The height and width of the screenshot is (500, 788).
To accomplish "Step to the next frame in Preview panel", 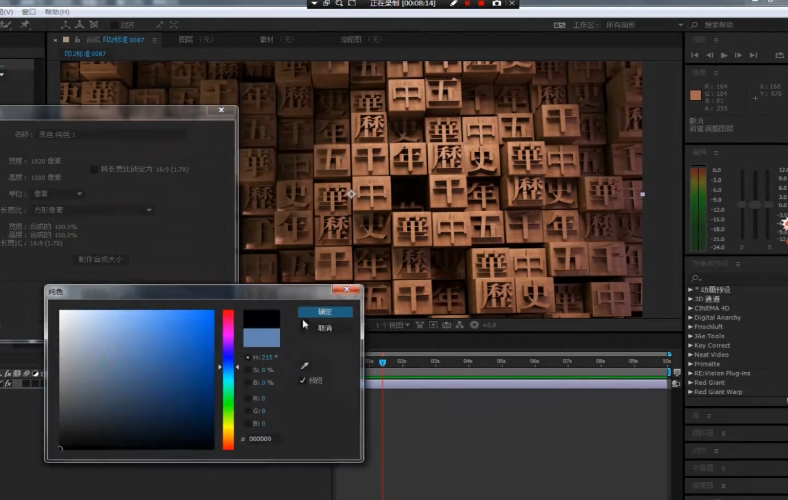I will point(737,55).
